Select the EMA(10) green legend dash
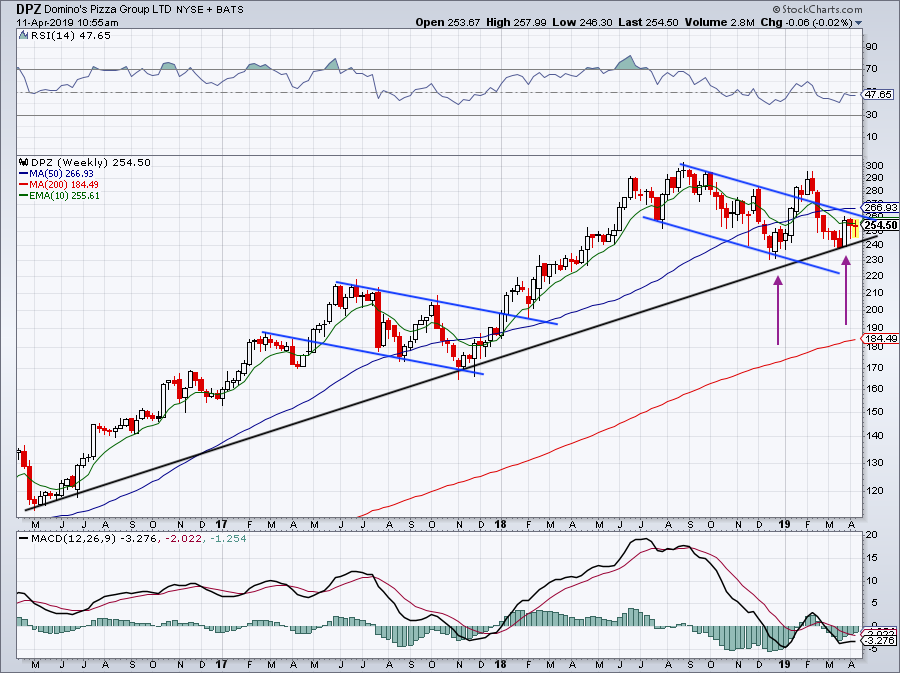900x673 pixels. coord(24,196)
